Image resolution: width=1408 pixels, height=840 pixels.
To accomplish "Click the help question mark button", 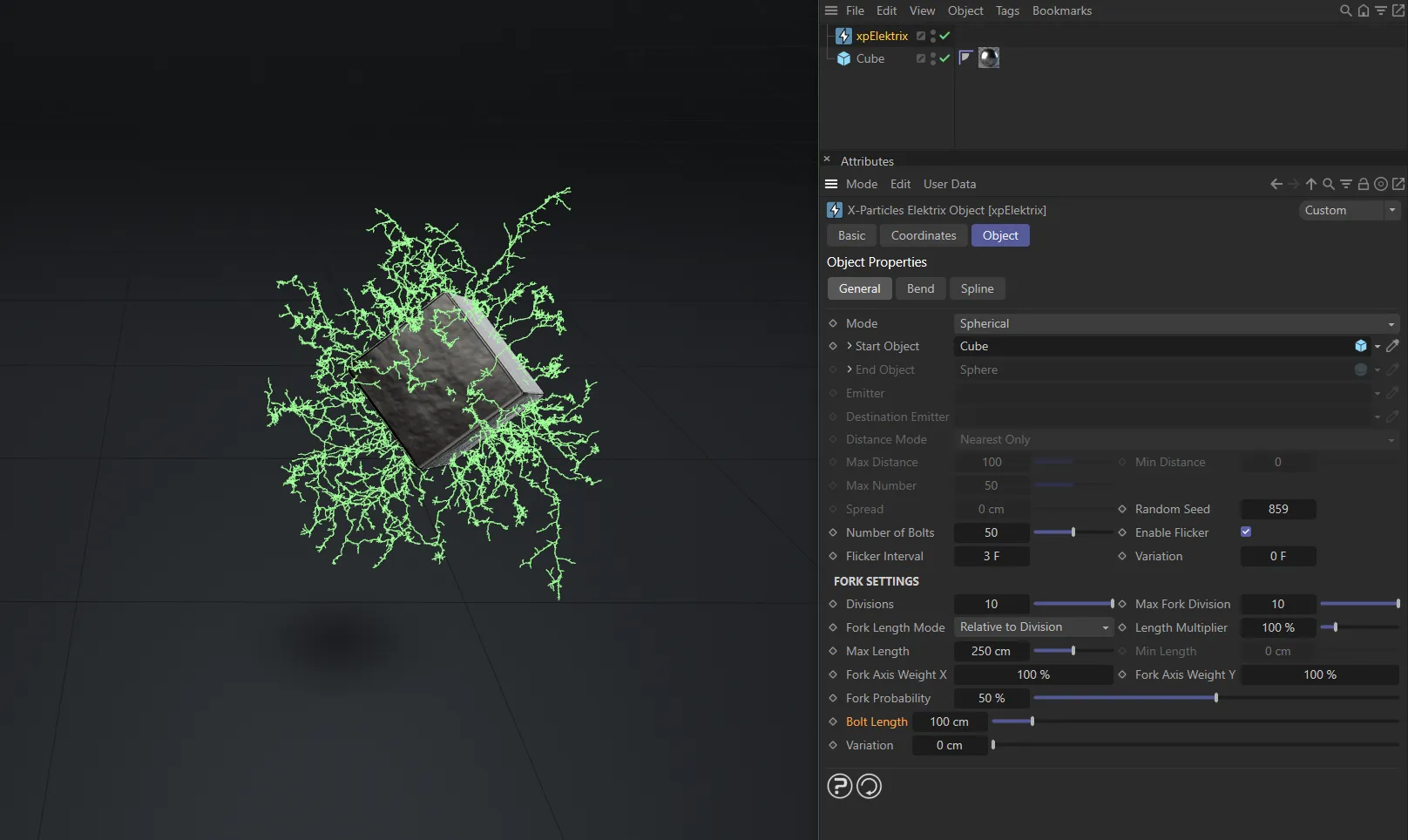I will 839,786.
